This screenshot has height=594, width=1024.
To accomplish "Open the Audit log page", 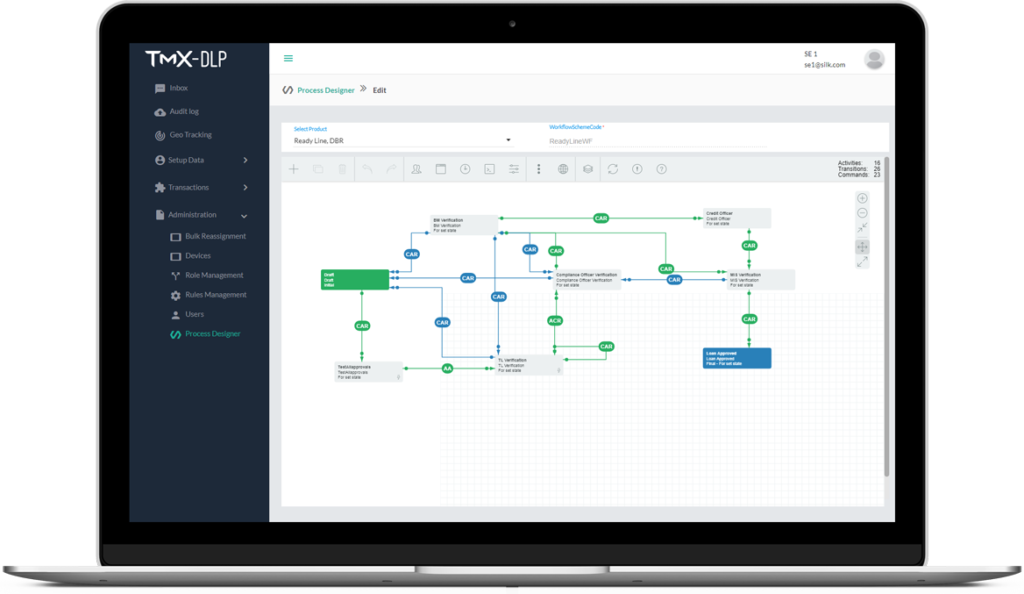I will coord(183,111).
